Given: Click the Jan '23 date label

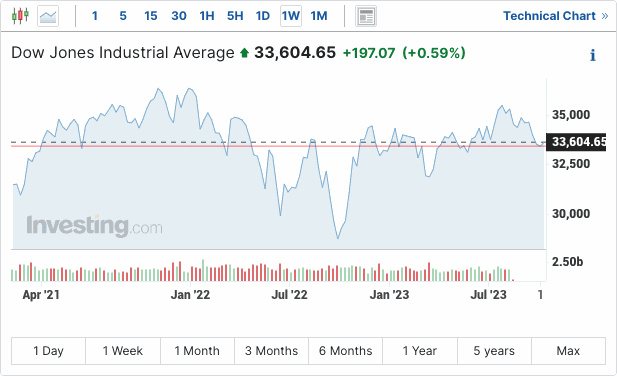Looking at the screenshot, I should coord(390,295).
